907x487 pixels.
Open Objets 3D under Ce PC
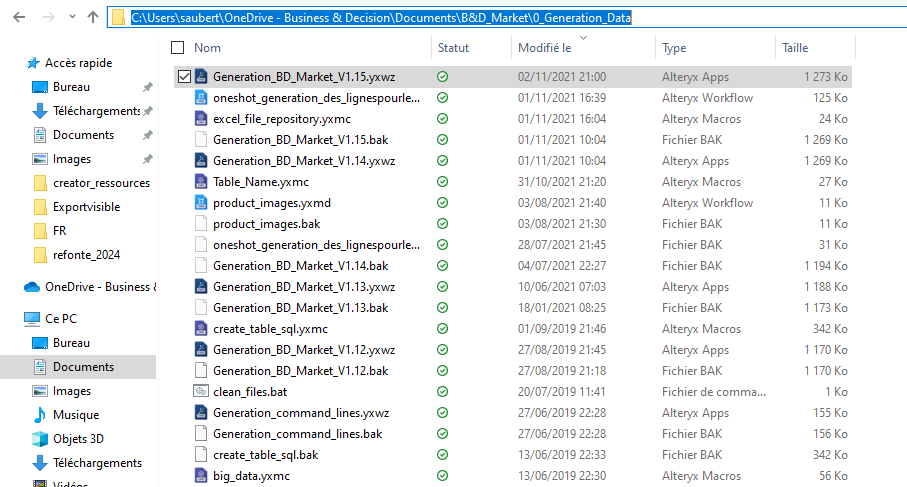tap(78, 439)
